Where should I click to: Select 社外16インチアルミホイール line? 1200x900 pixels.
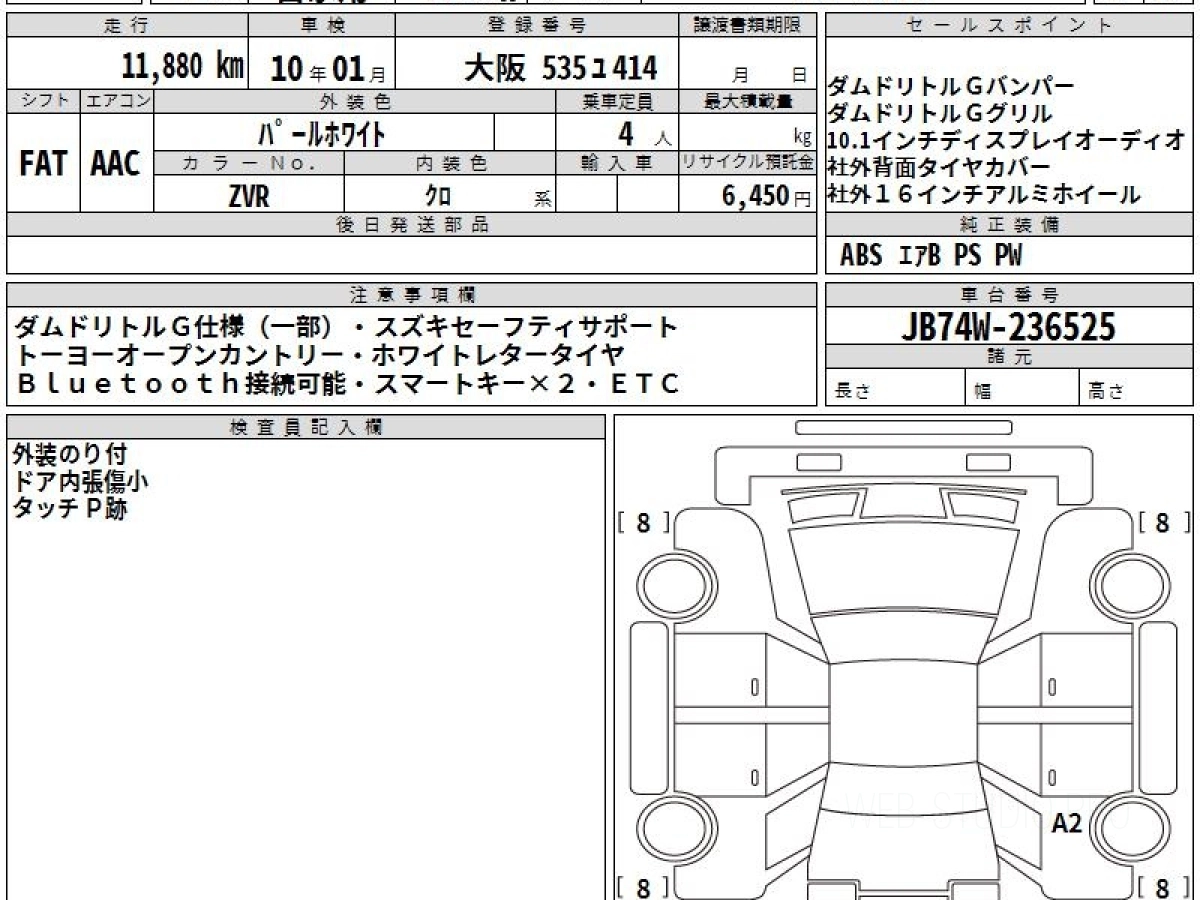click(x=983, y=194)
